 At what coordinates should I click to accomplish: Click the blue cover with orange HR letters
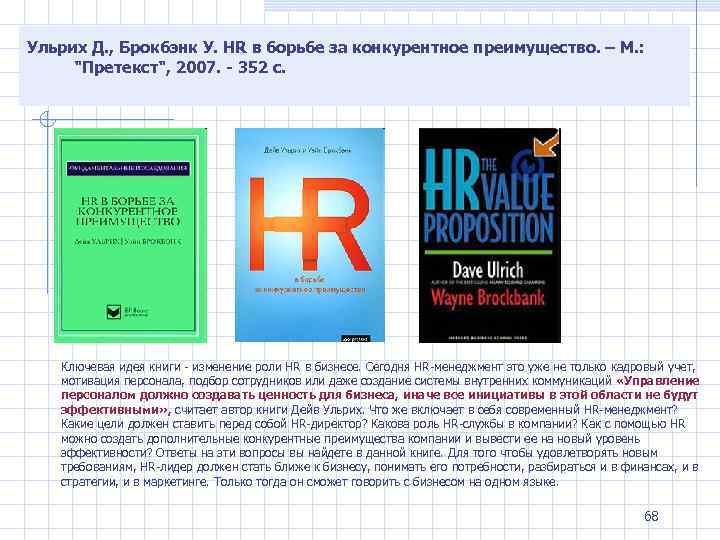coord(309,235)
